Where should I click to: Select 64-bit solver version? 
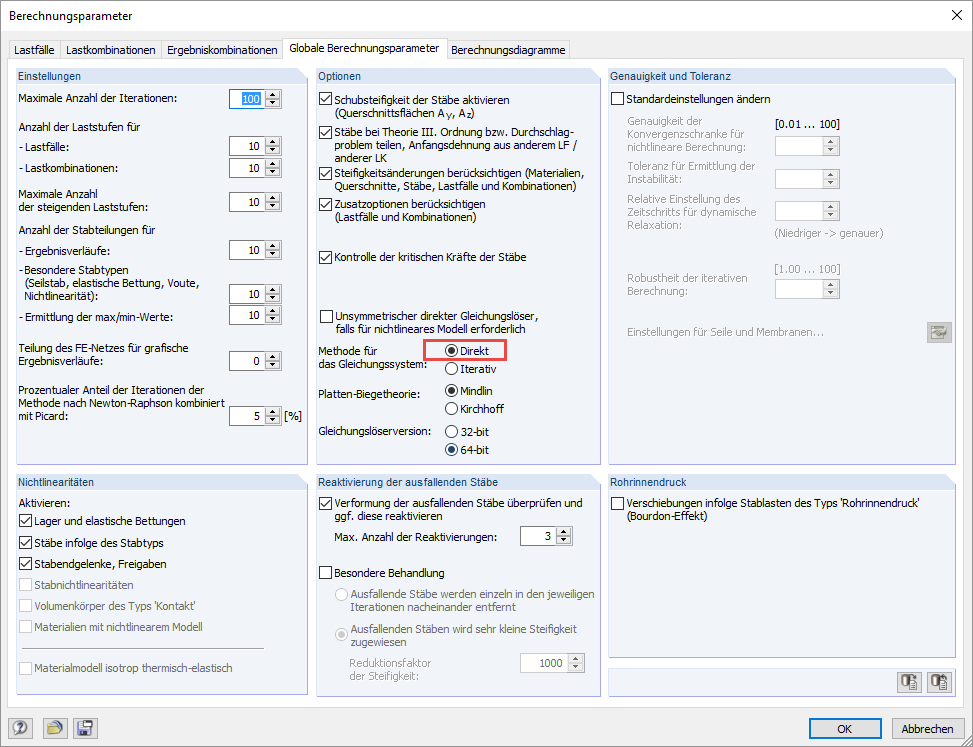pos(452,450)
